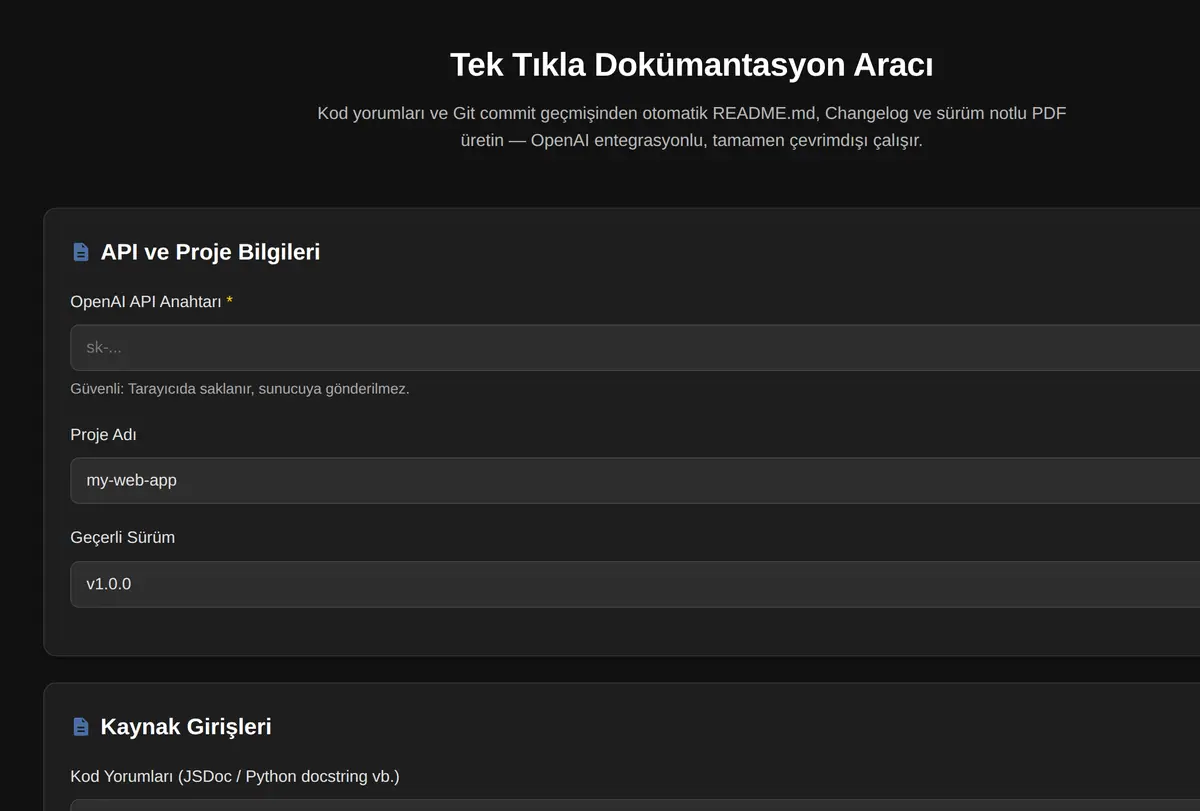Select the Geçerli Sürüm field showing v1.0.0

pos(635,584)
